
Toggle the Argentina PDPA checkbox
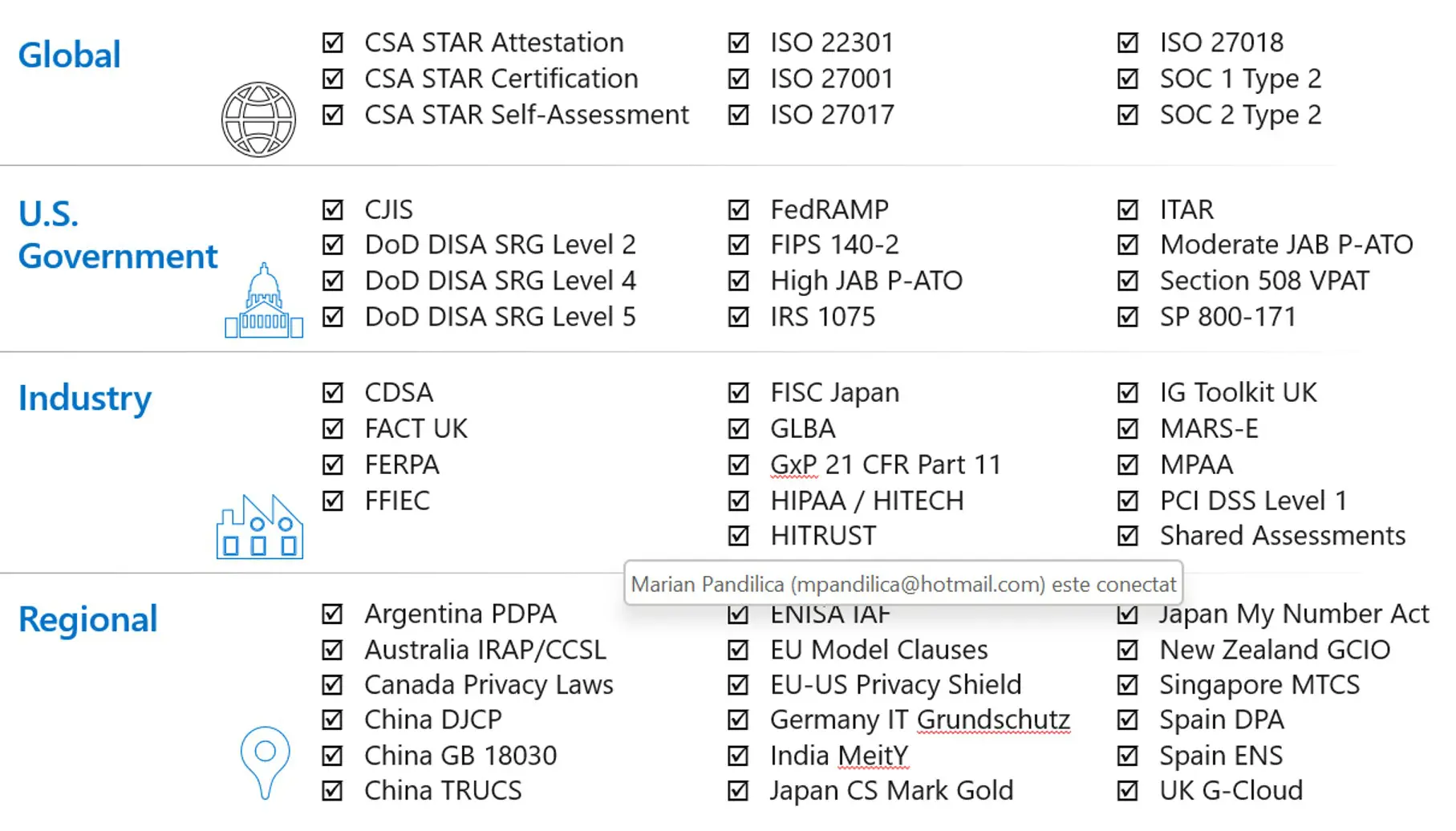[x=333, y=614]
